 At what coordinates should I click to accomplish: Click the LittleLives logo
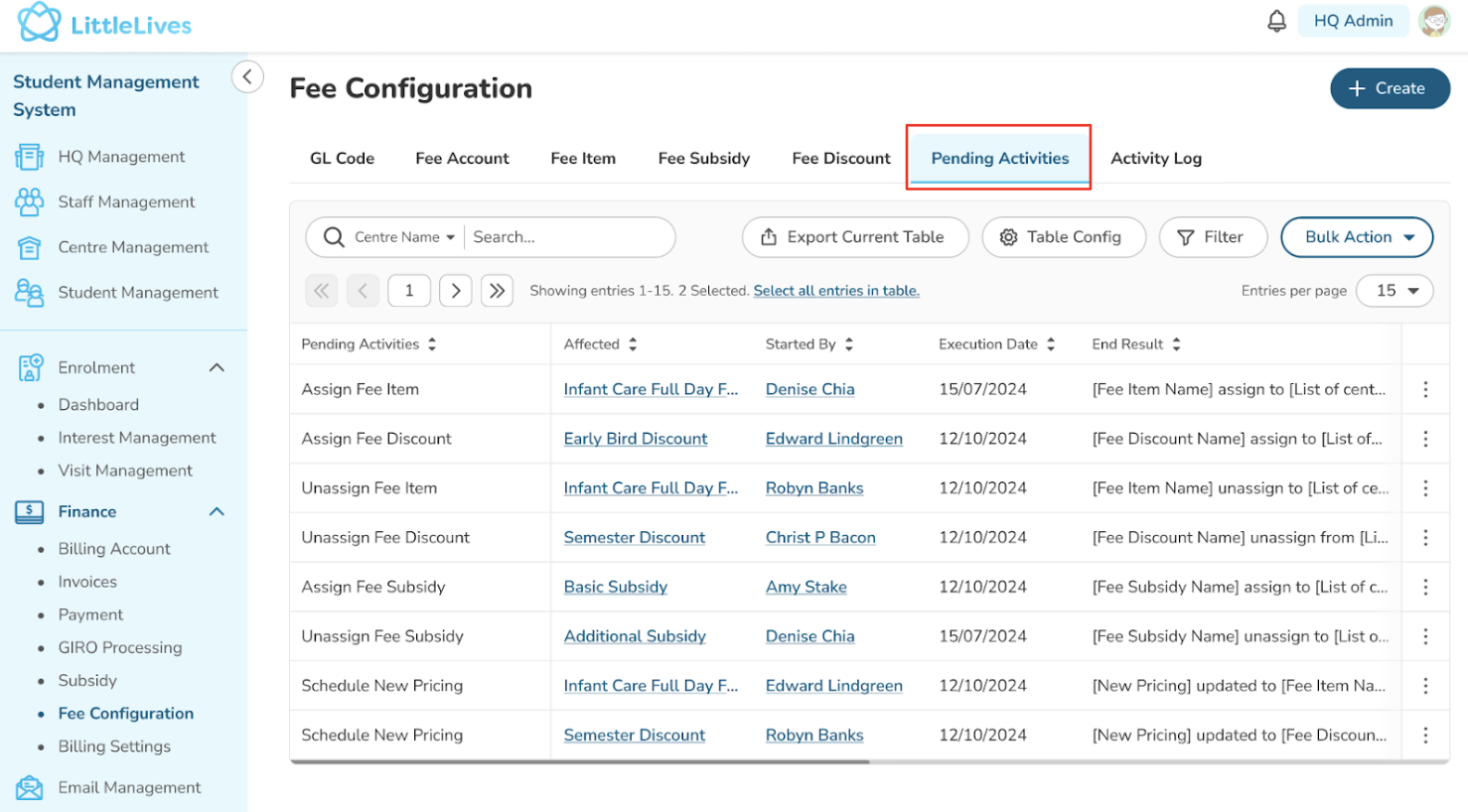pyautogui.click(x=104, y=24)
